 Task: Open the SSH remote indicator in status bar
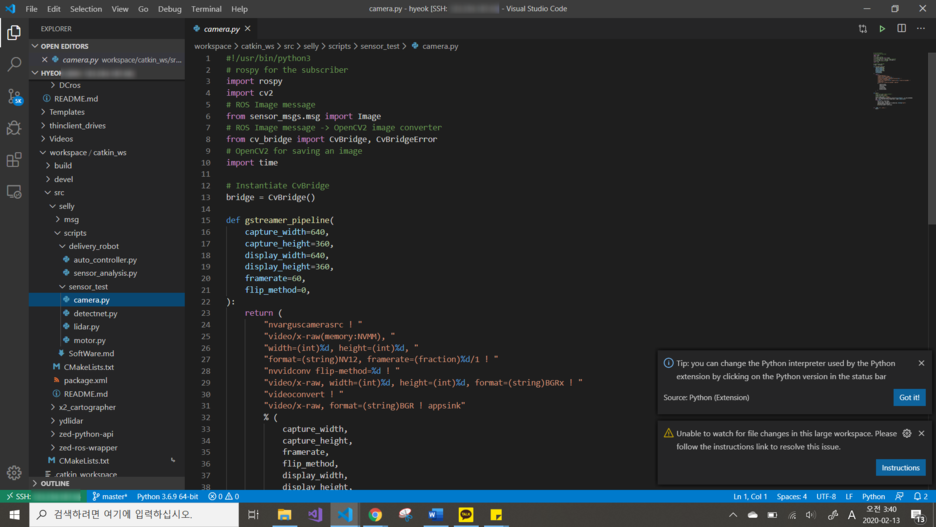point(43,497)
